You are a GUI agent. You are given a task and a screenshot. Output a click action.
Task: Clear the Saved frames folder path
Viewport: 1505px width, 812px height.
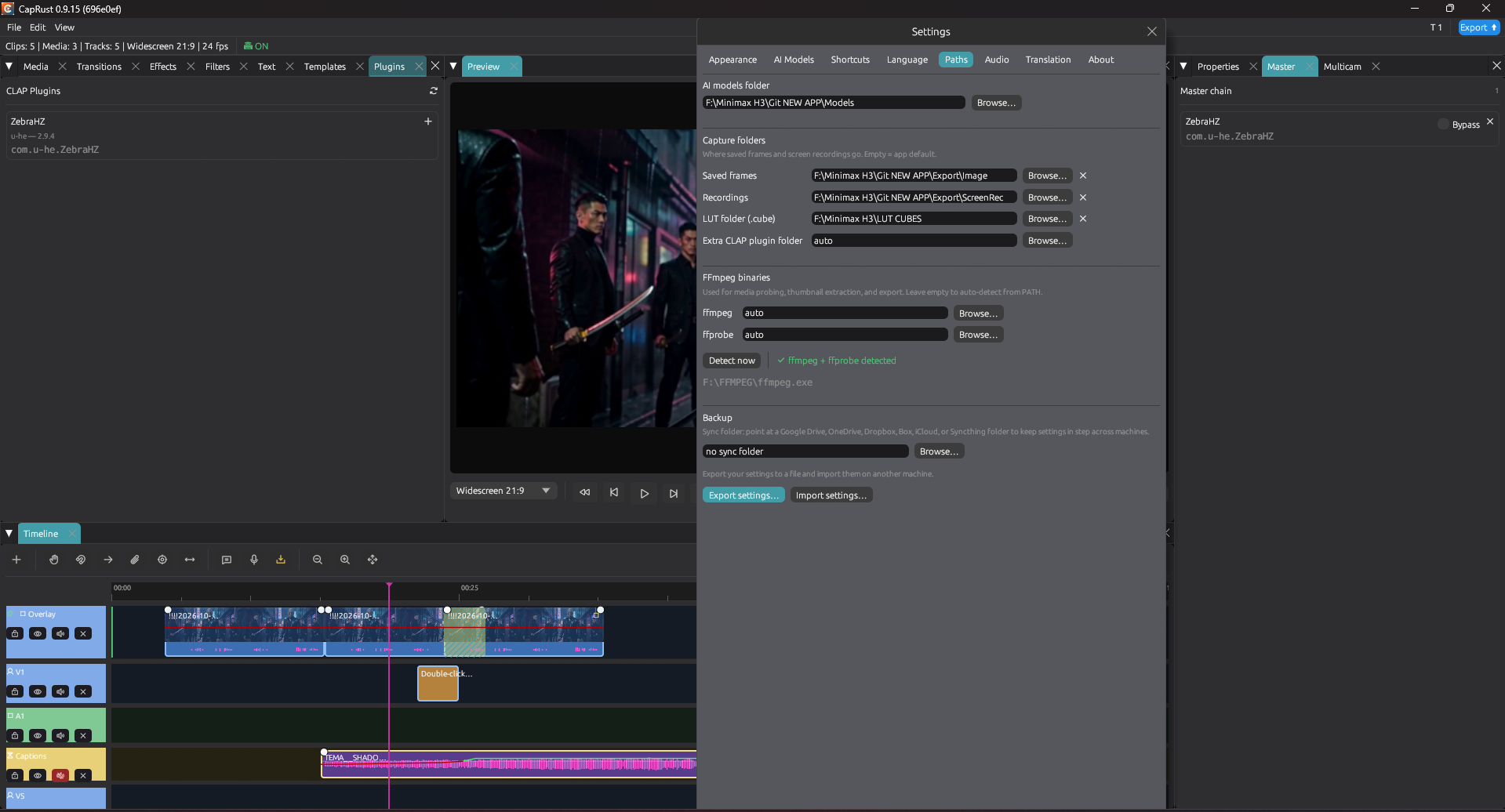point(1083,176)
